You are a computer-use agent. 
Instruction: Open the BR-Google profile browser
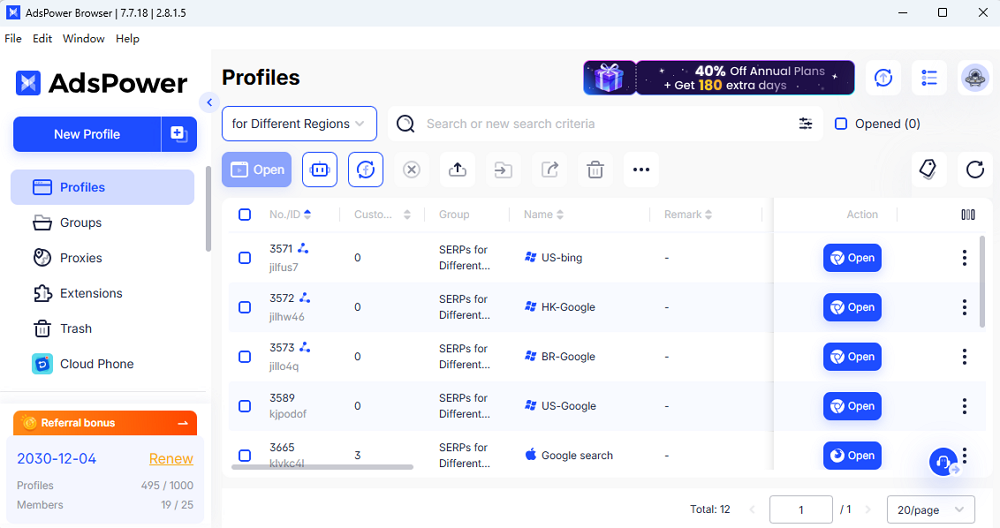pos(852,356)
